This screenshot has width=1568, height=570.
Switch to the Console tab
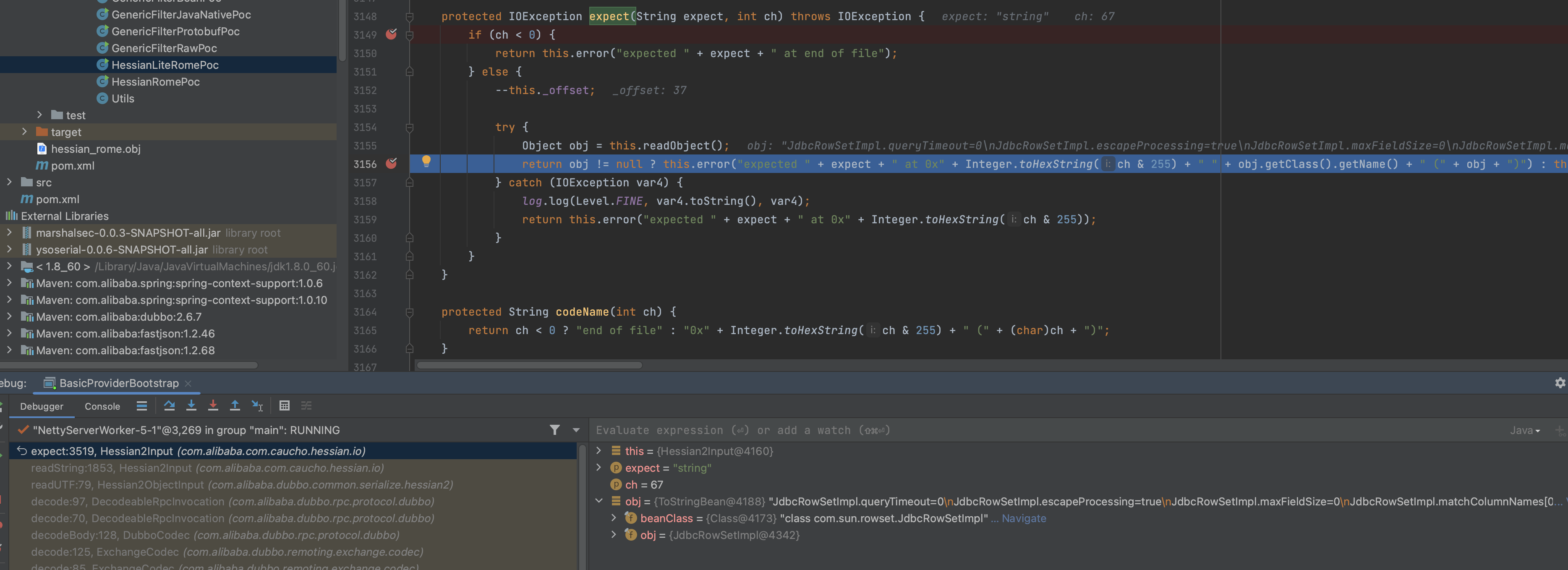click(x=102, y=406)
